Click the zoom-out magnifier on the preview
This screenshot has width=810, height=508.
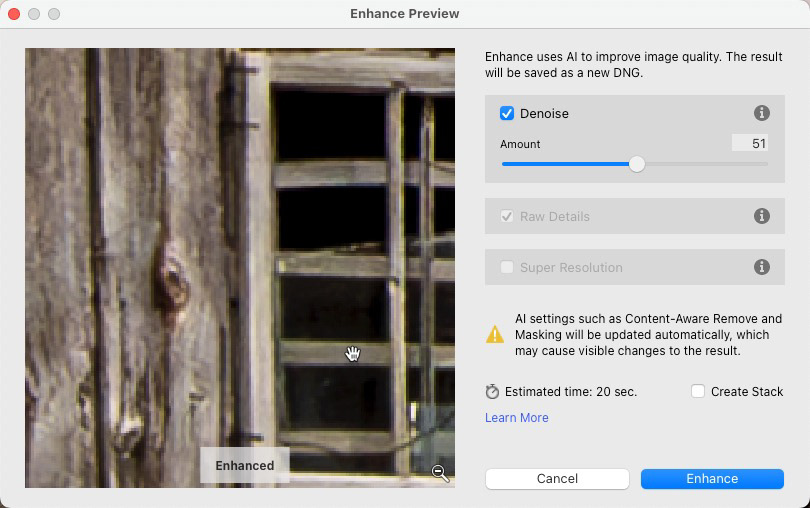click(x=440, y=473)
